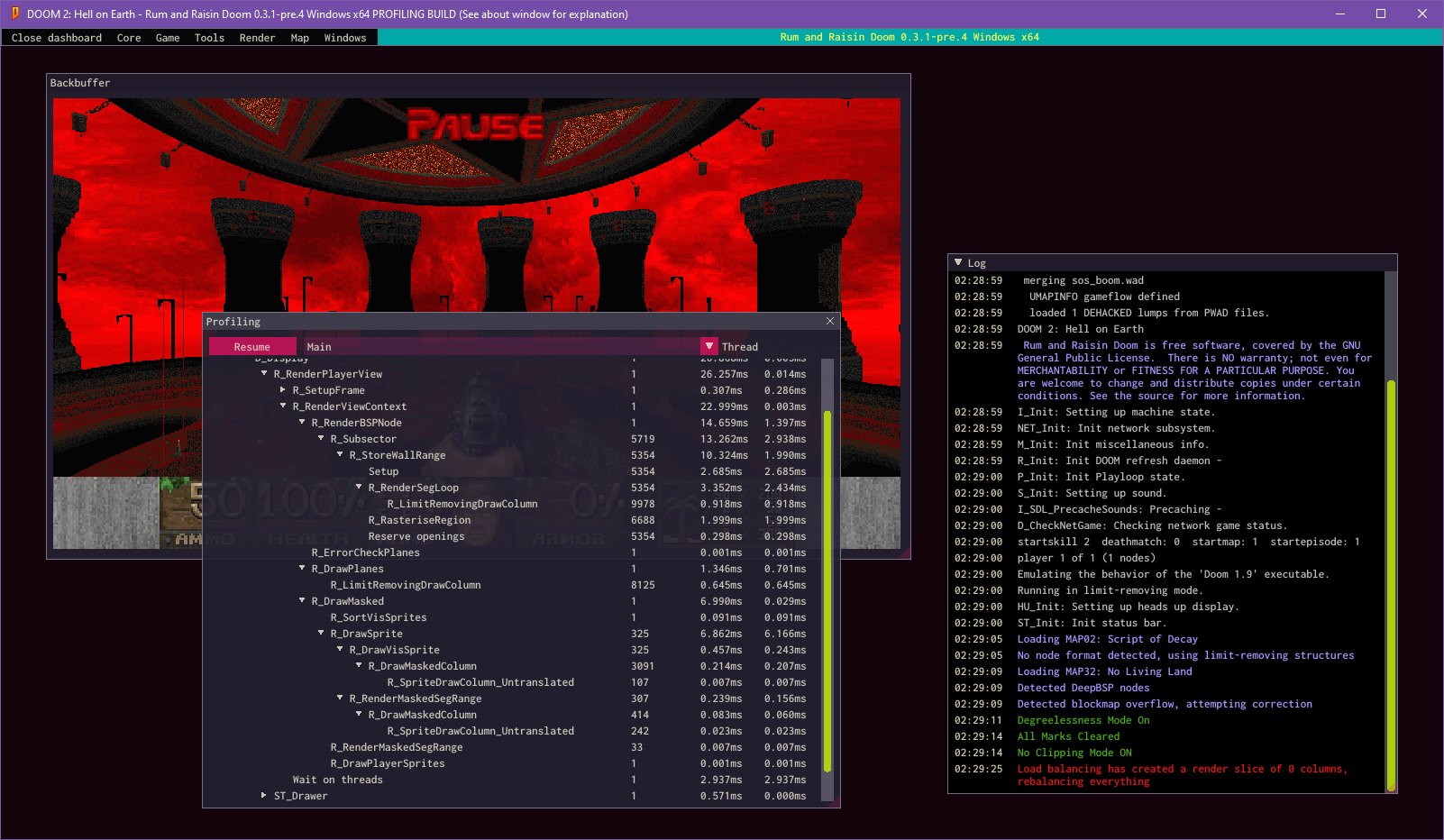Viewport: 1444px width, 840px height.
Task: Collapse the R_StoreWallRange tree node
Action: [340, 454]
